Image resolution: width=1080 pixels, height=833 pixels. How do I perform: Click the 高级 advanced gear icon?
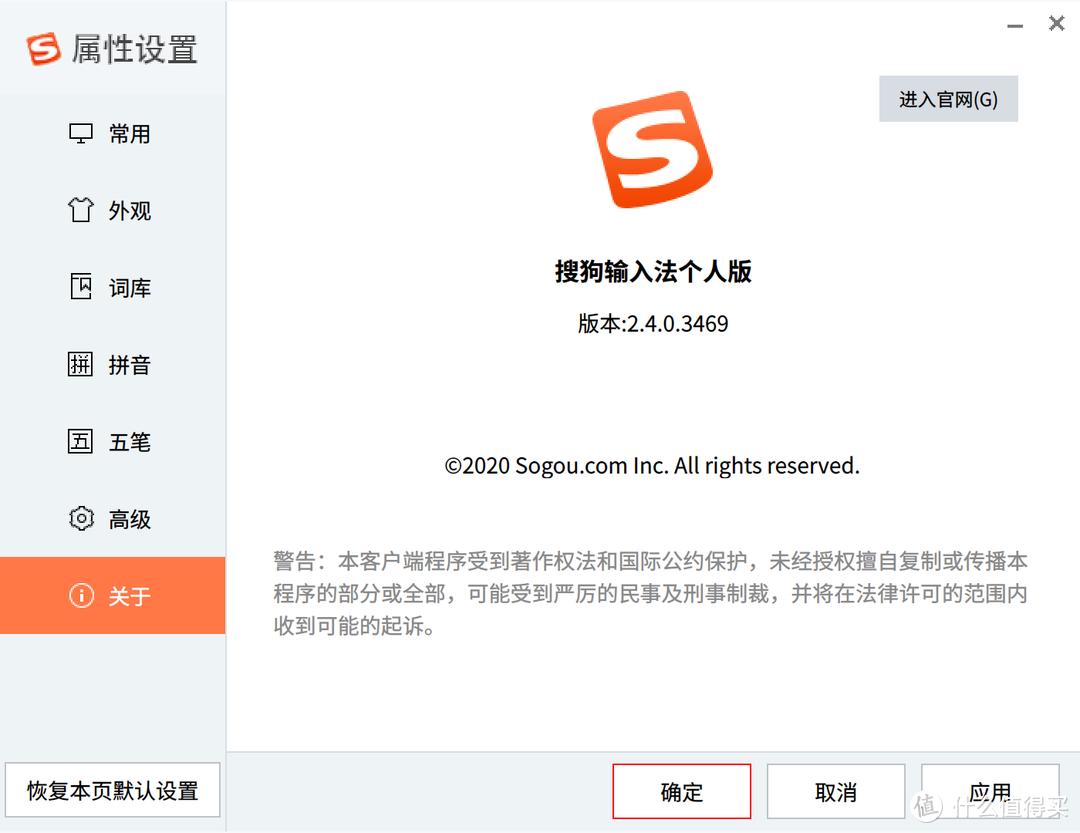tap(79, 518)
